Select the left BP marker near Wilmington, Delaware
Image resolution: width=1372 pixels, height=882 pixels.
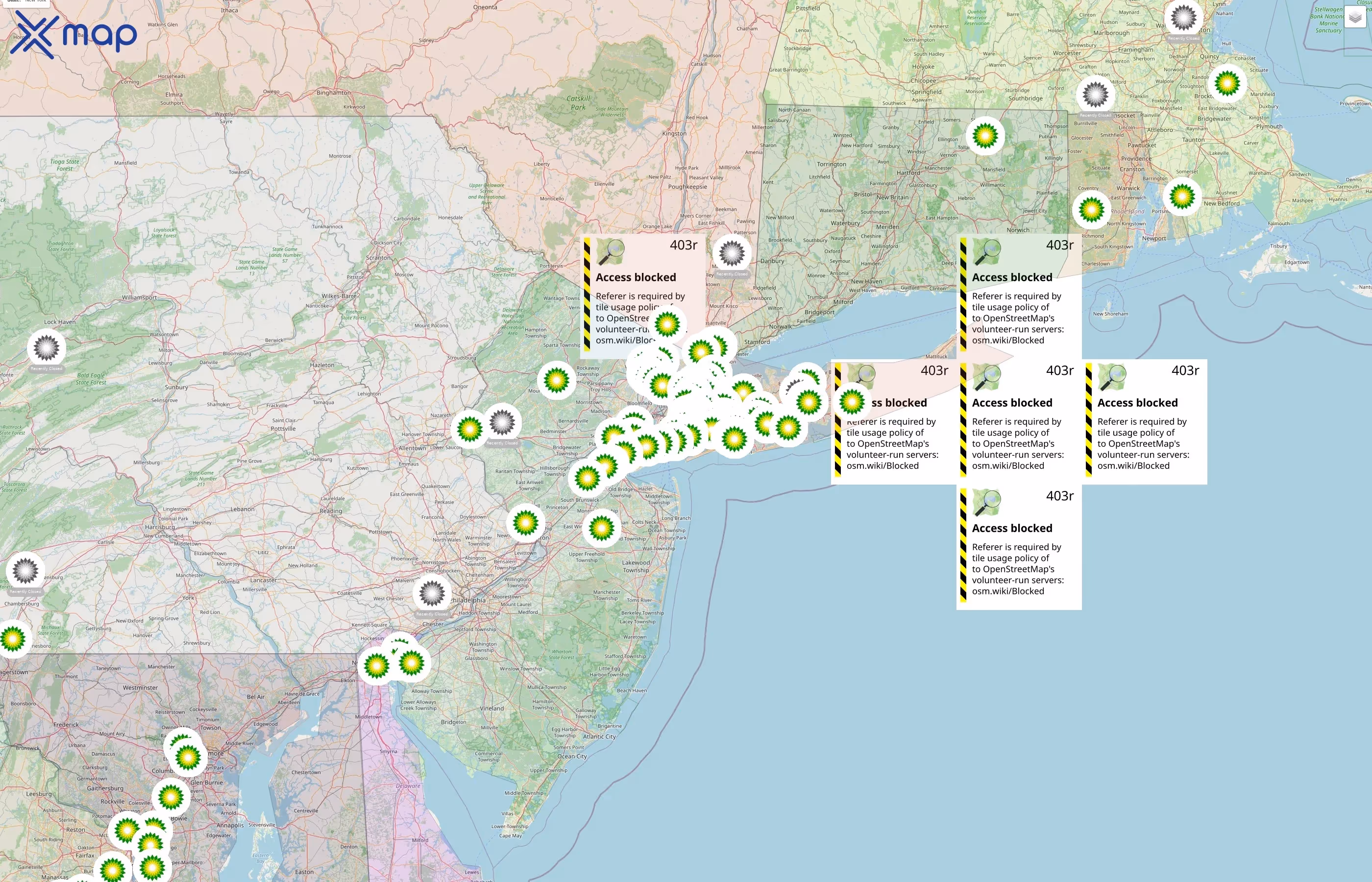(377, 666)
